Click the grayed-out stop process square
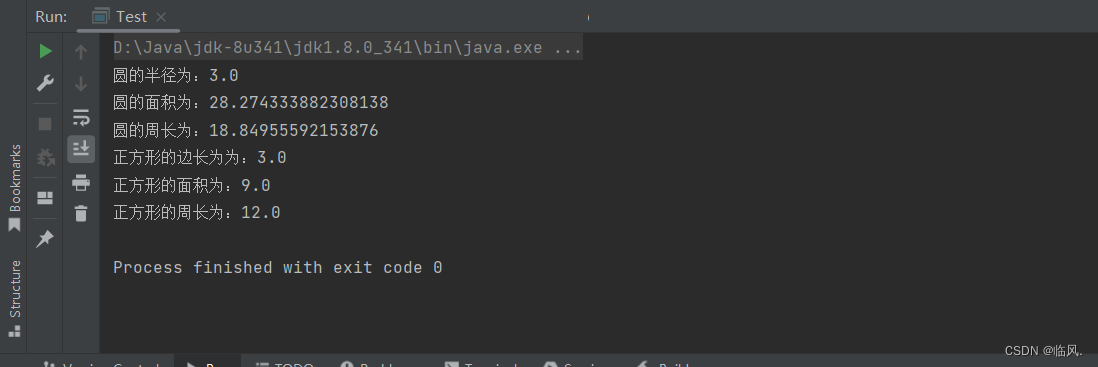Image resolution: width=1098 pixels, height=367 pixels. coord(46,125)
